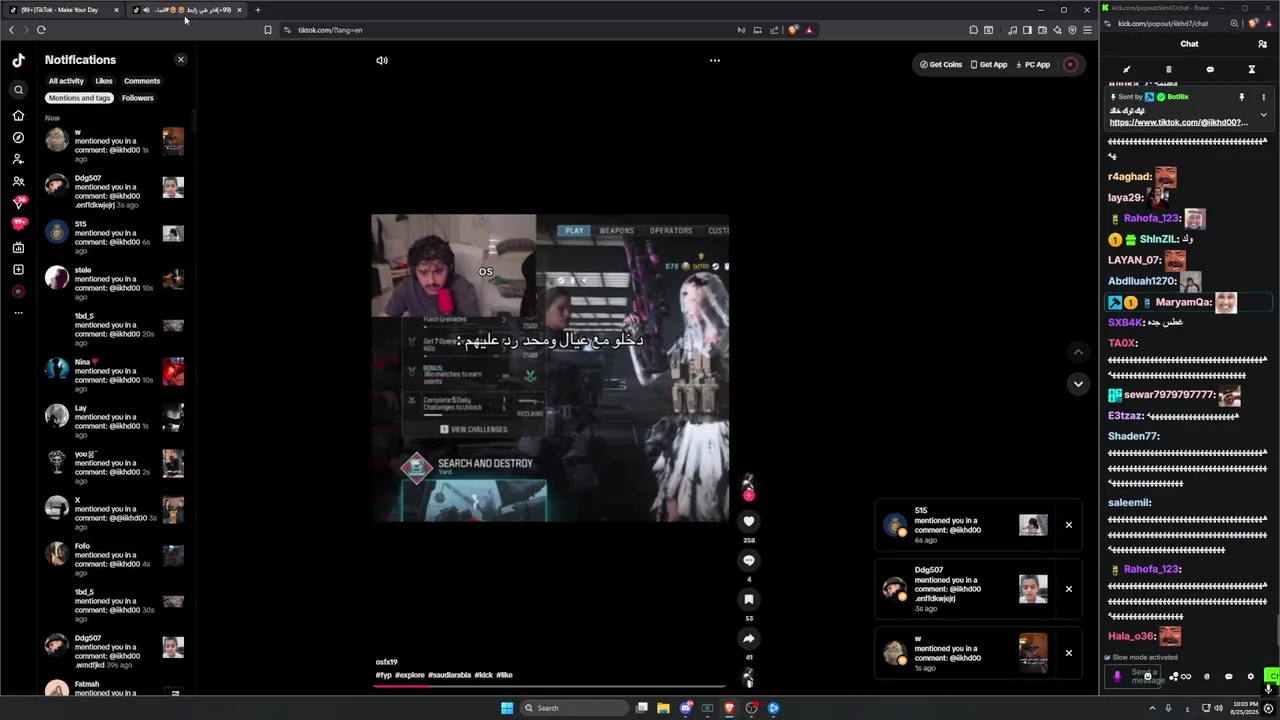Follow creator via avatar plus button
This screenshot has height=720, width=1280.
pos(748,495)
